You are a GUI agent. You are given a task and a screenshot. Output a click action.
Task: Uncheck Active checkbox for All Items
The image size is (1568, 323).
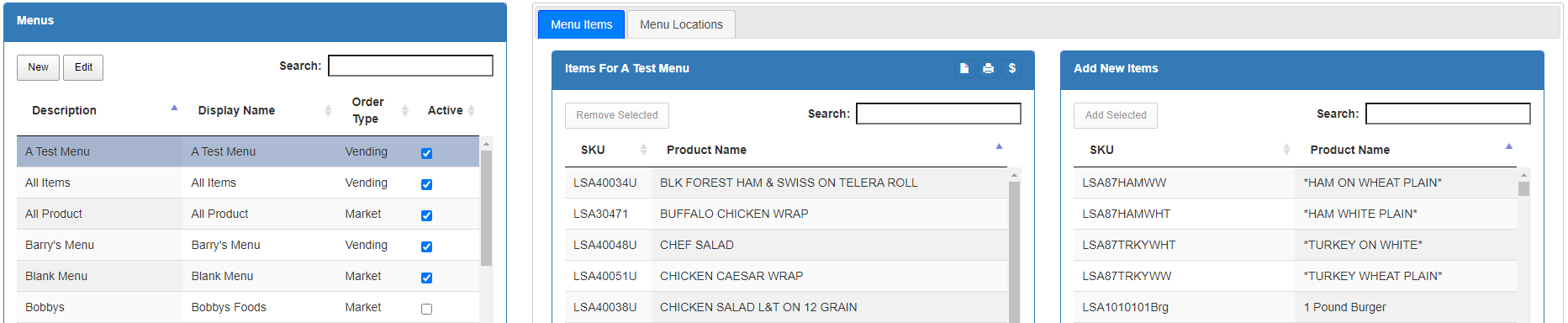click(x=426, y=184)
